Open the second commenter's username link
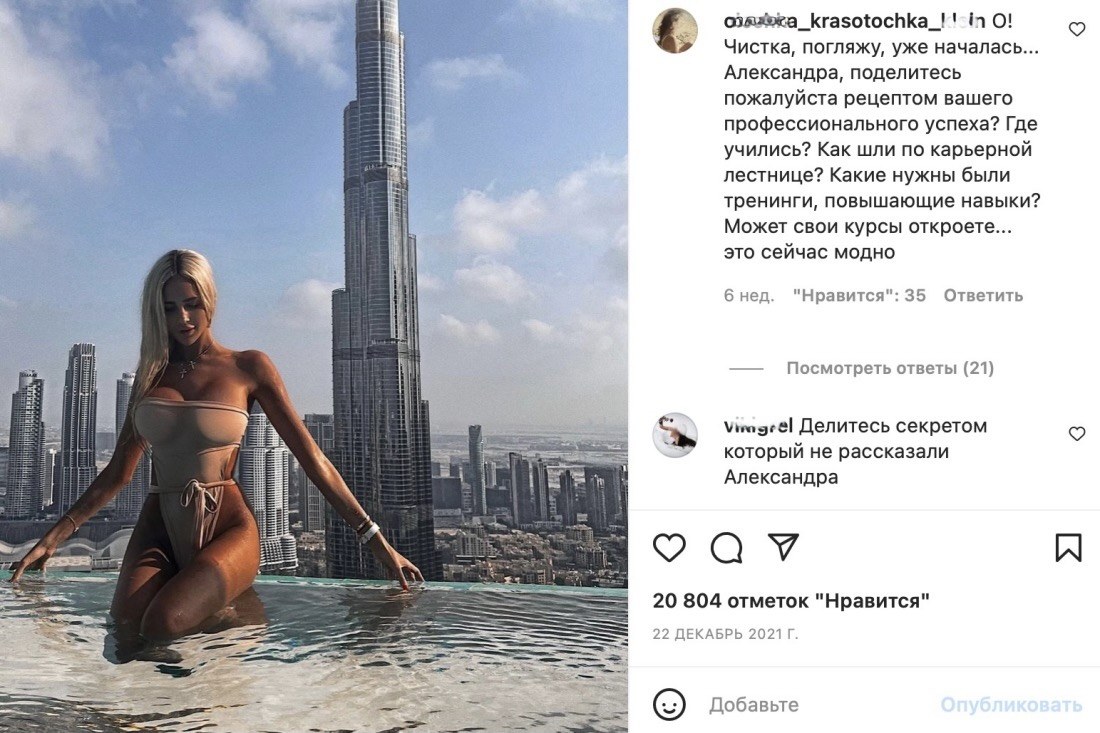This screenshot has width=1100, height=733. pos(758,426)
